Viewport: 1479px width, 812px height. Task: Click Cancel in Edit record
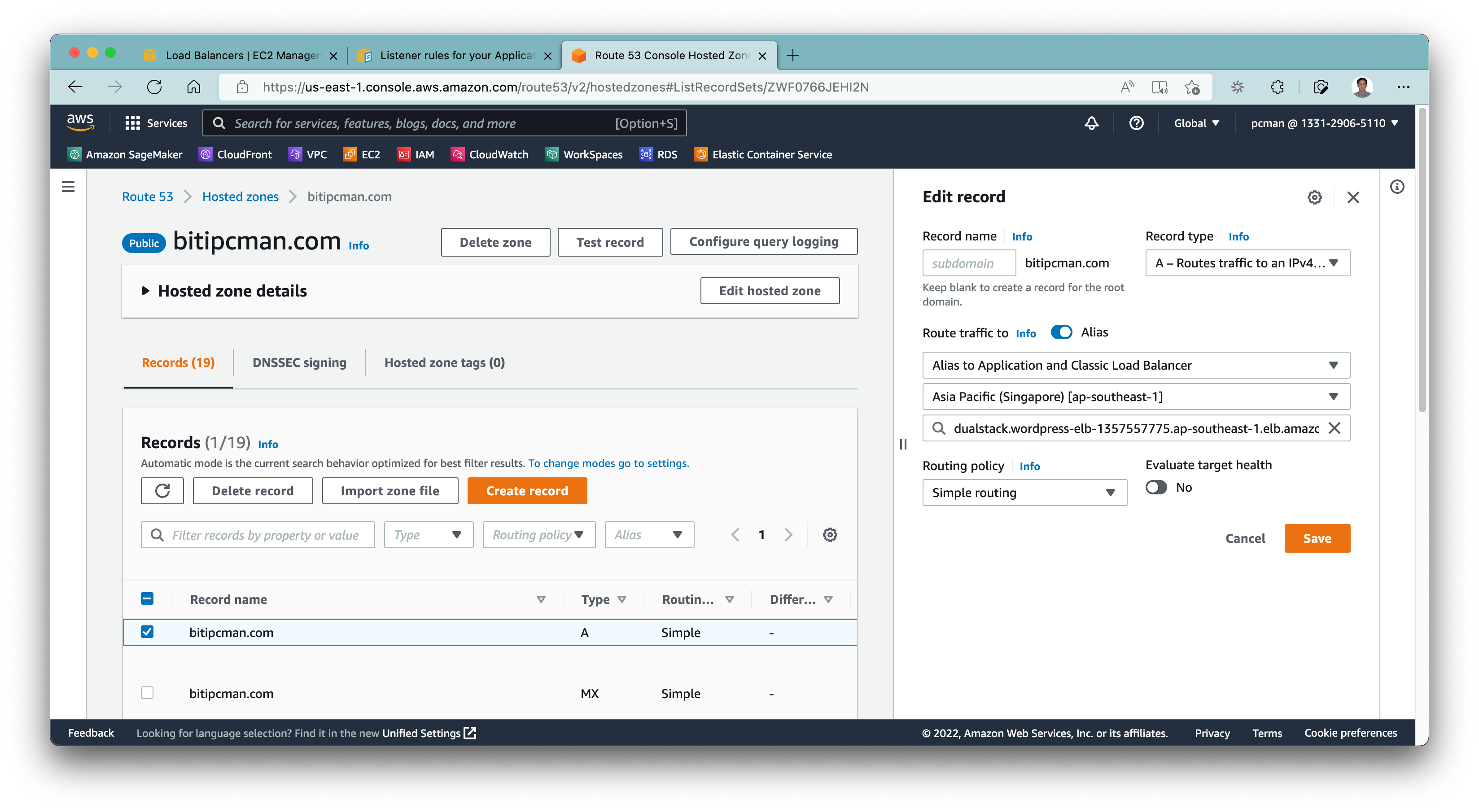(1245, 538)
